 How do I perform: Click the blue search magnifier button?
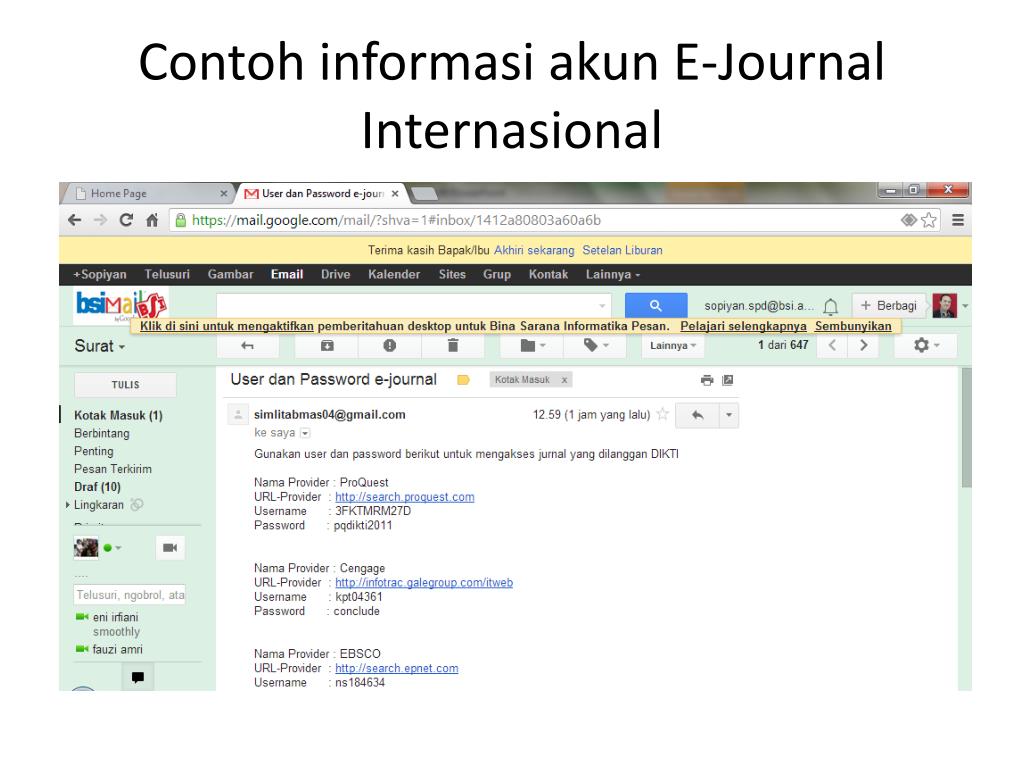pos(656,305)
